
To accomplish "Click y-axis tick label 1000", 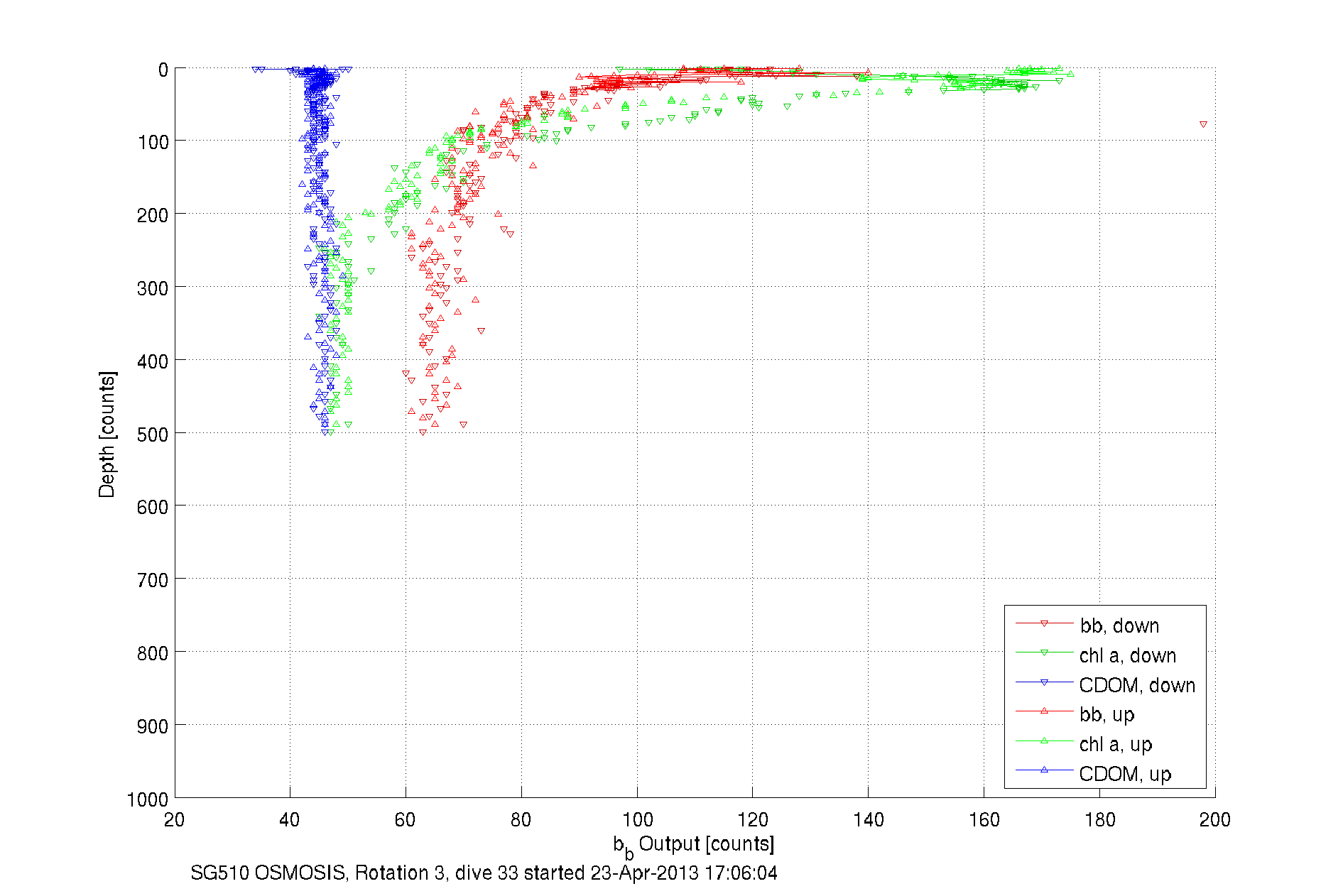I will 148,799.
